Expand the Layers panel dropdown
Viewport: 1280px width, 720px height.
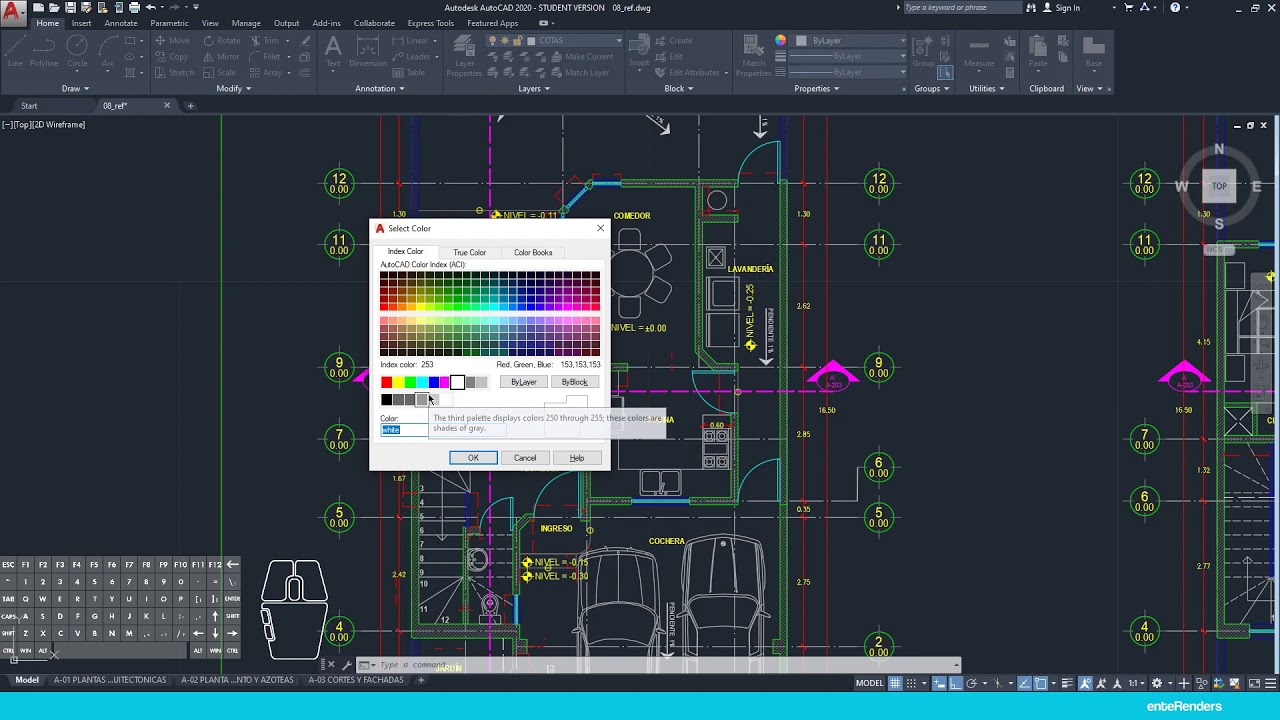534,88
